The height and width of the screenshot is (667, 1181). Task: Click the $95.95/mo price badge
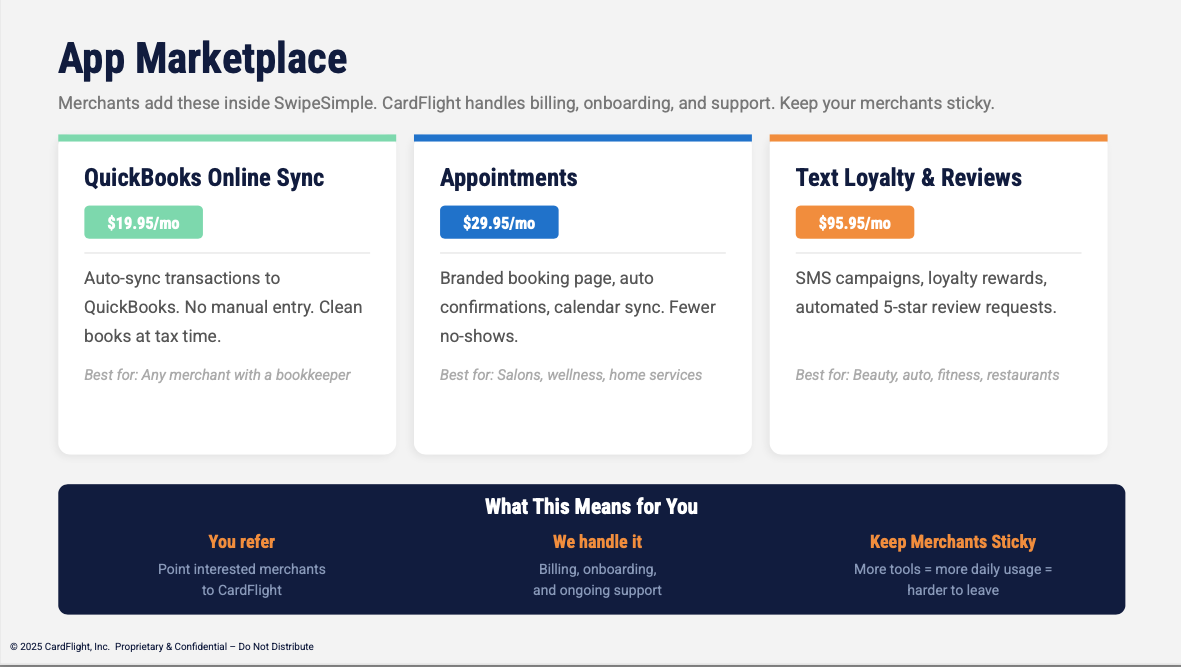[855, 222]
